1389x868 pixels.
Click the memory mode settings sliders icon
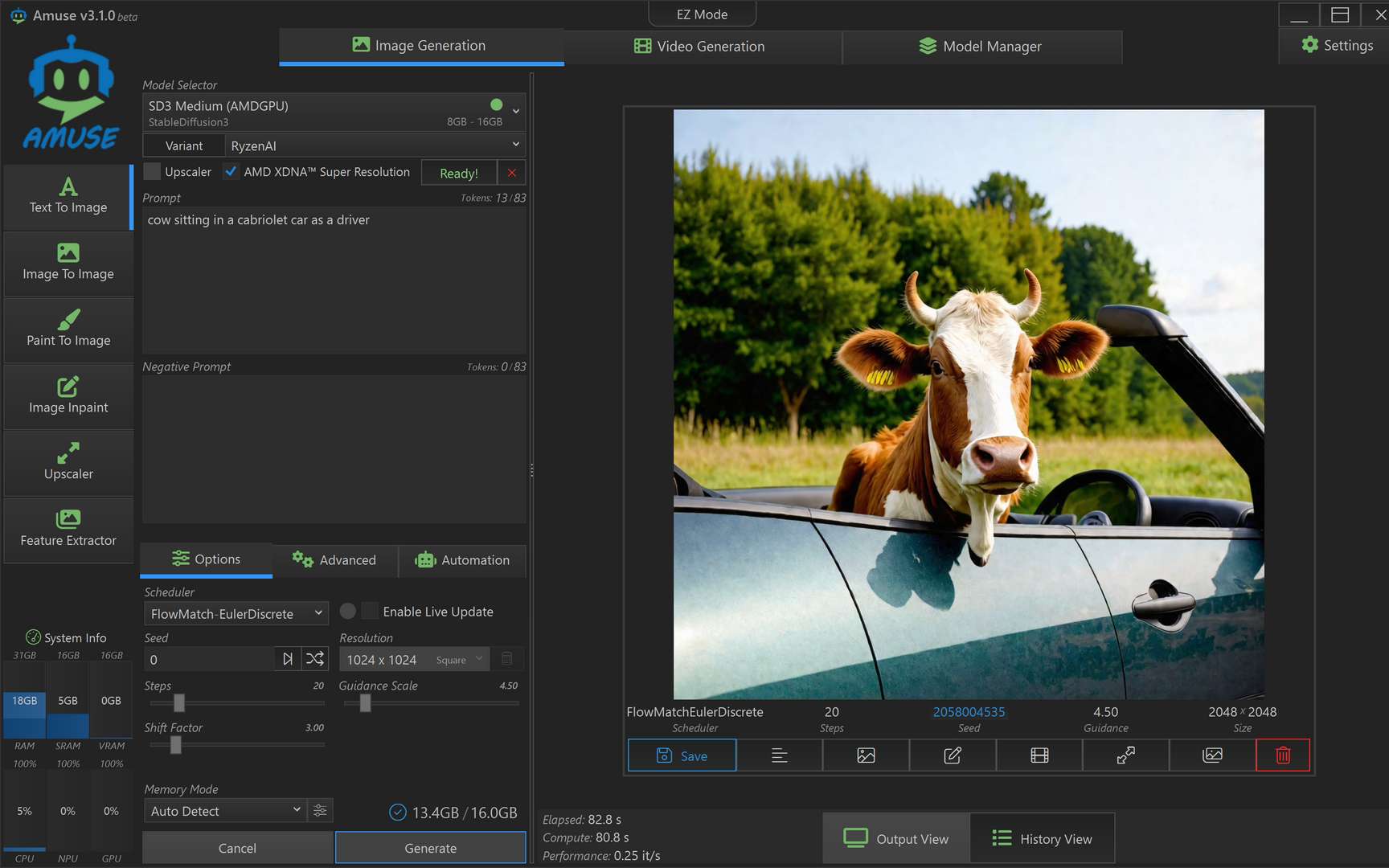coord(320,811)
